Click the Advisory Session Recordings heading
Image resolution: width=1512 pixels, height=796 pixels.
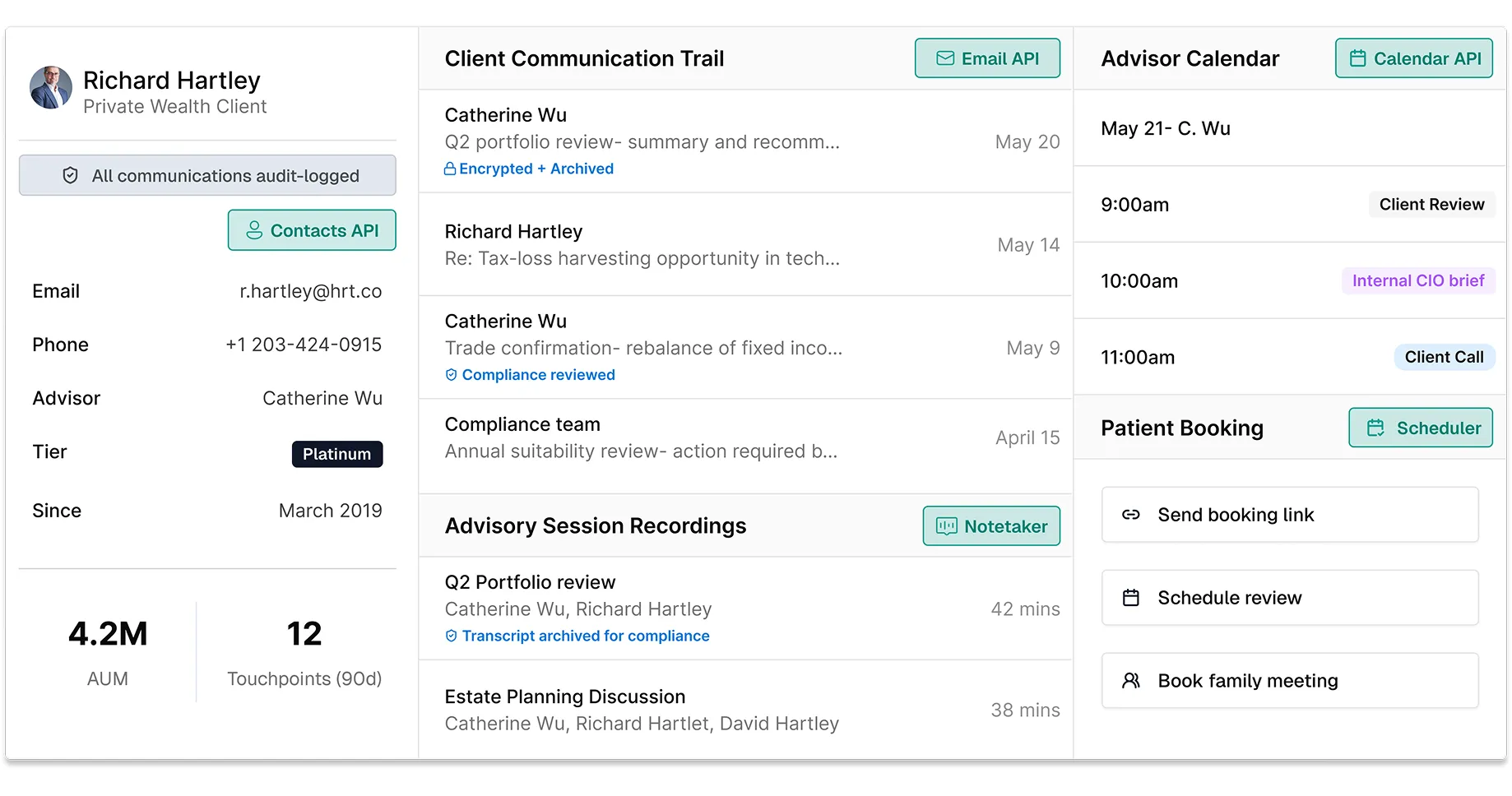[596, 525]
